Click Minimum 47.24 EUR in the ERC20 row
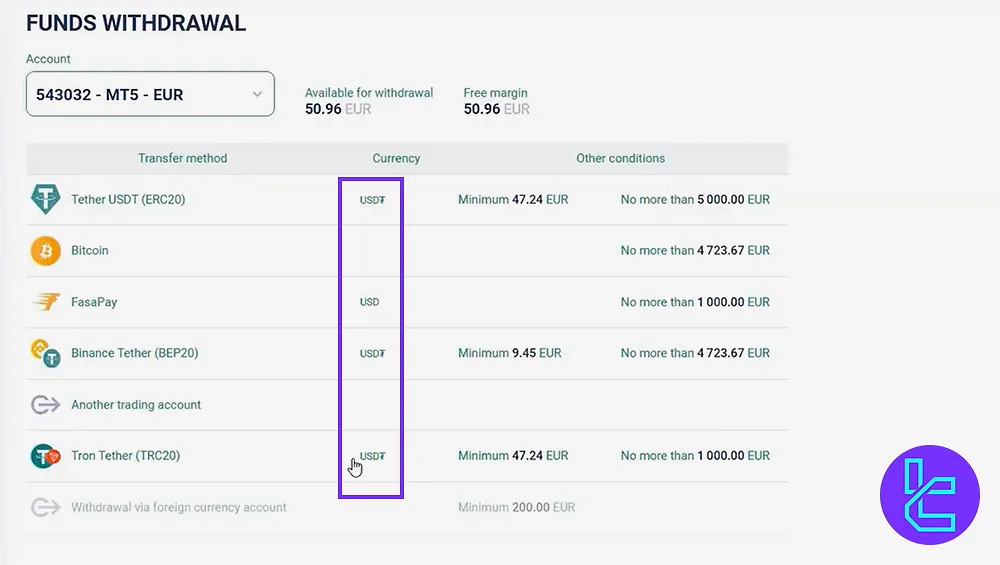The image size is (1000, 565). tap(513, 200)
